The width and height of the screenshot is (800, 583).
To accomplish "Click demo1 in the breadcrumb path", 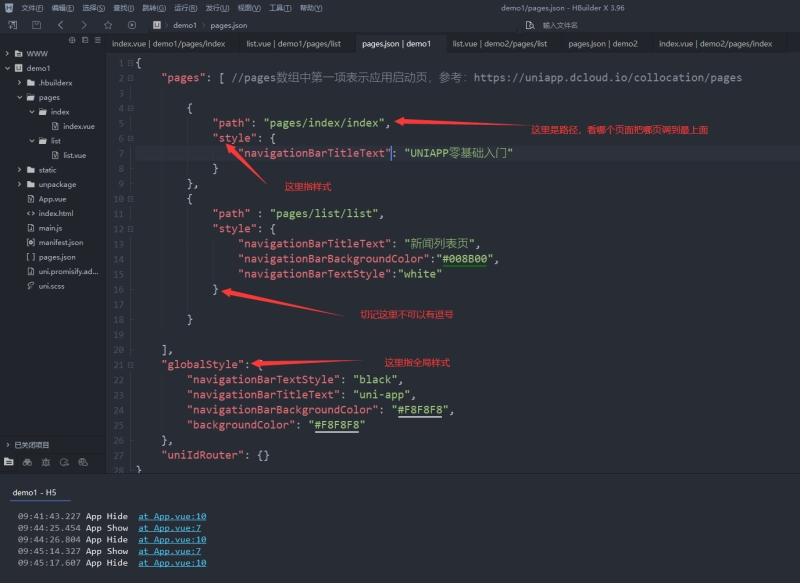I will pos(185,25).
